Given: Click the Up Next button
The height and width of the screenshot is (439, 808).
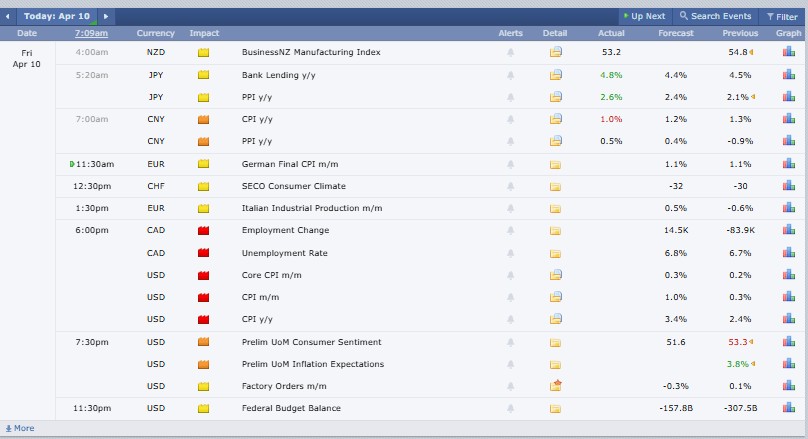Looking at the screenshot, I should tap(644, 16).
